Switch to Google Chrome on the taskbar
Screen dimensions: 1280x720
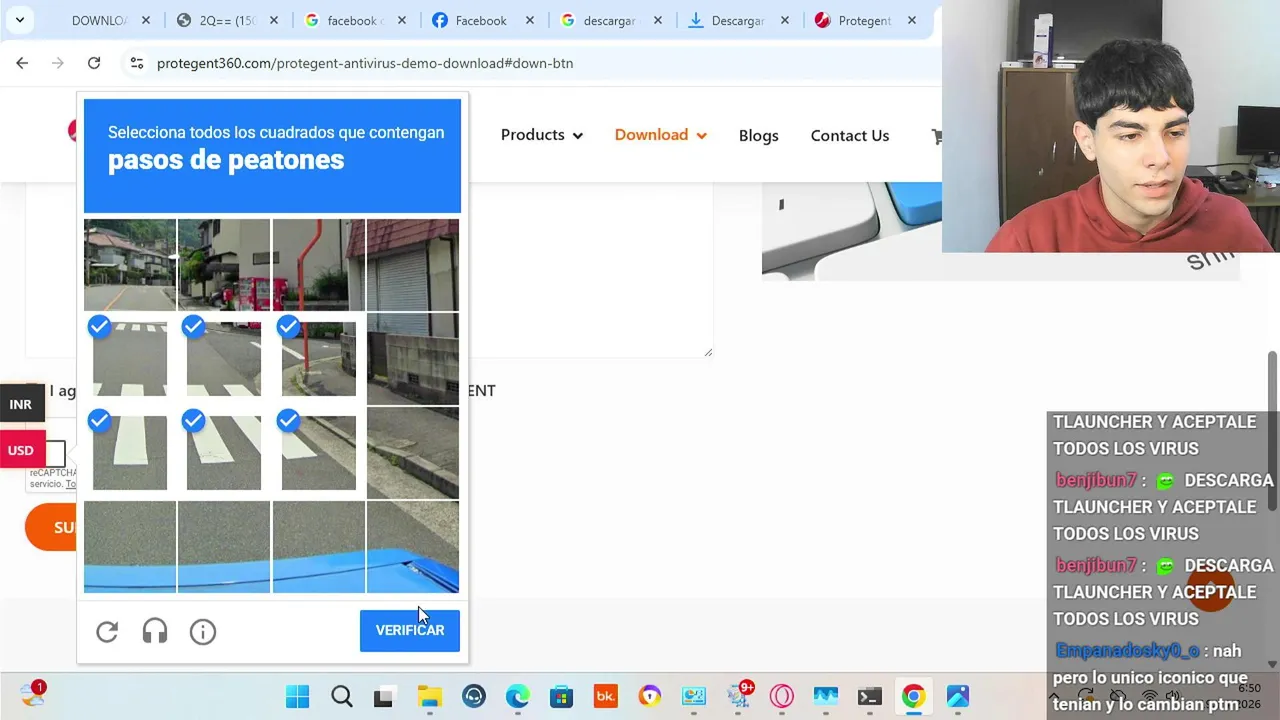[x=913, y=696]
